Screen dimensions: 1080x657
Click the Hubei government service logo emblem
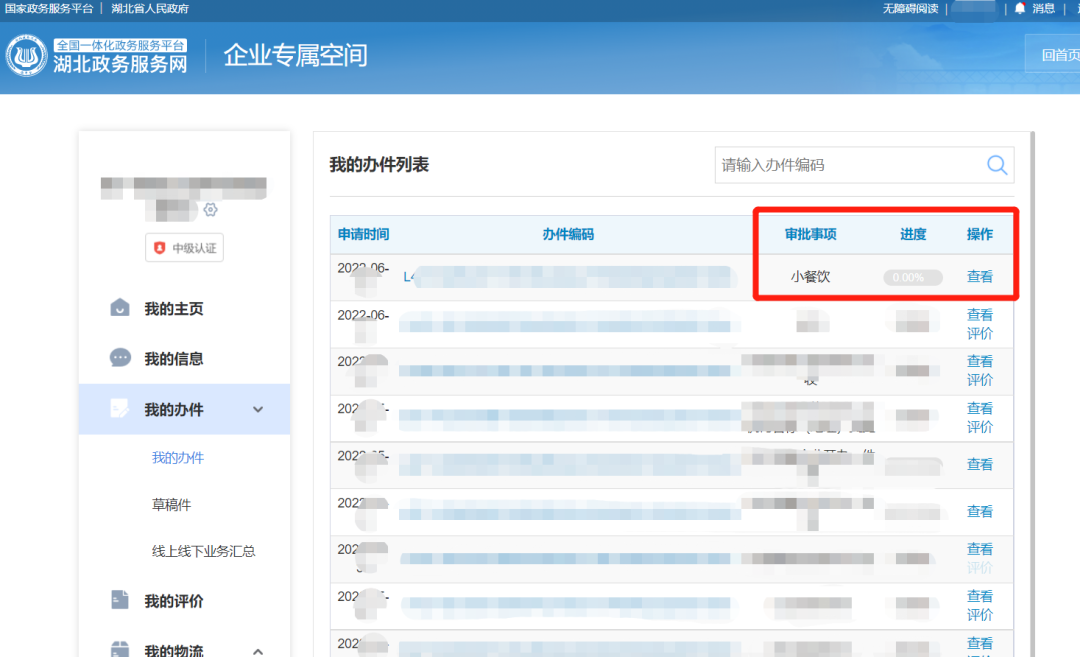[27, 55]
